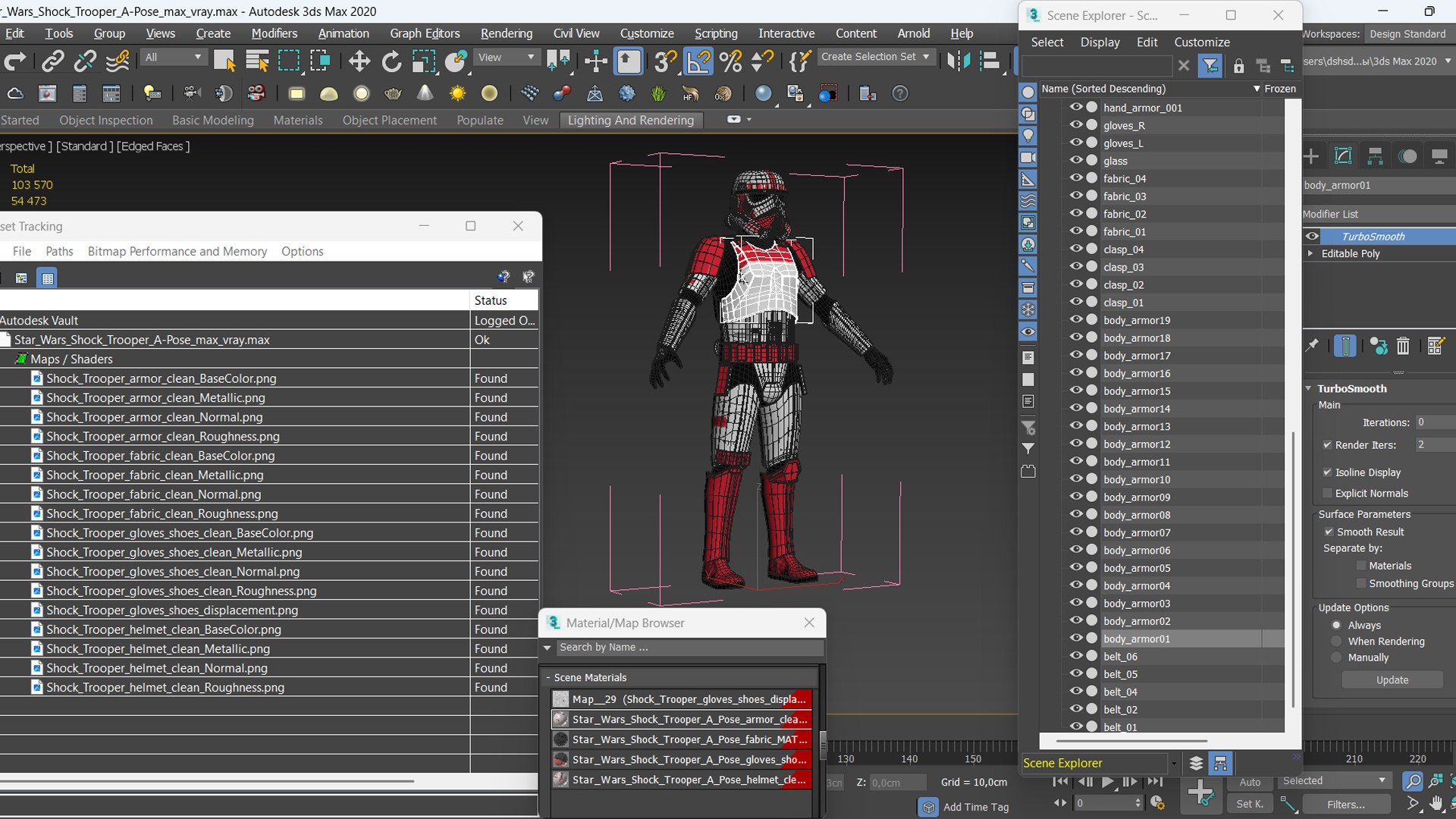Viewport: 1456px width, 819px height.
Task: Toggle Angle Snap tool
Action: click(698, 61)
